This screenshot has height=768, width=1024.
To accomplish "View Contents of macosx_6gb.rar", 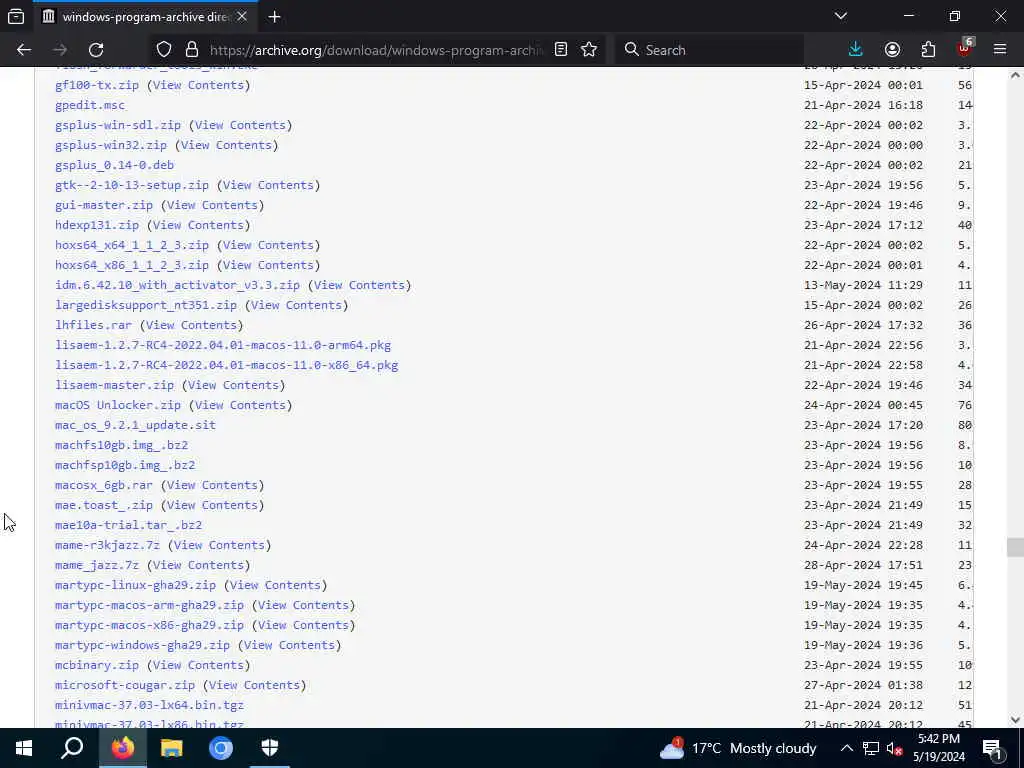I will pos(212,485).
